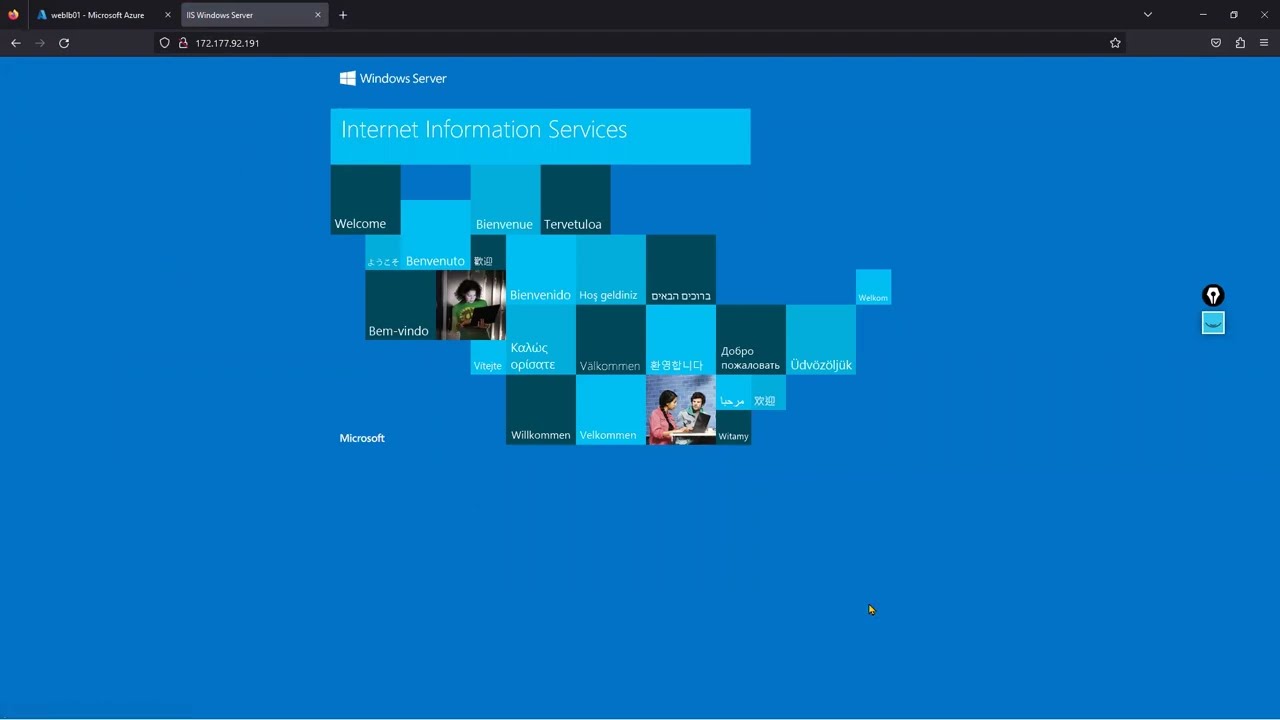The image size is (1280, 720).
Task: Click the Tervetuloa tile
Action: [575, 200]
